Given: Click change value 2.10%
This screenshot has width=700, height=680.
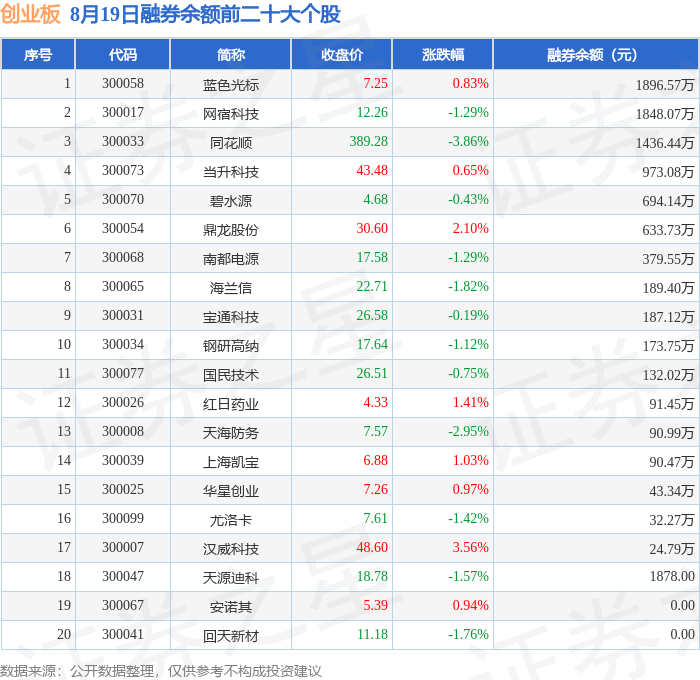Looking at the screenshot, I should [471, 229].
